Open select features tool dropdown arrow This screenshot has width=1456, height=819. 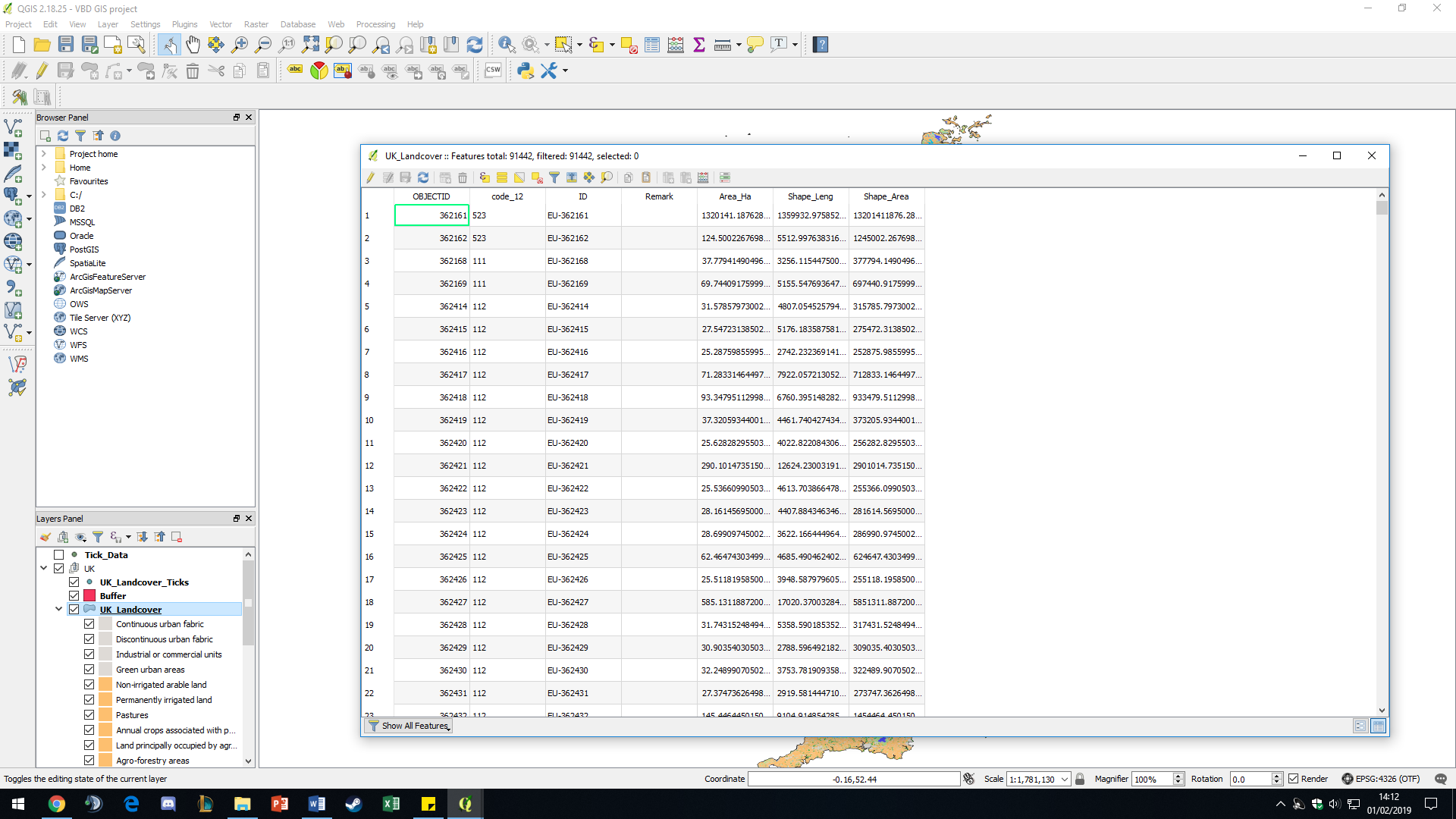coord(580,45)
